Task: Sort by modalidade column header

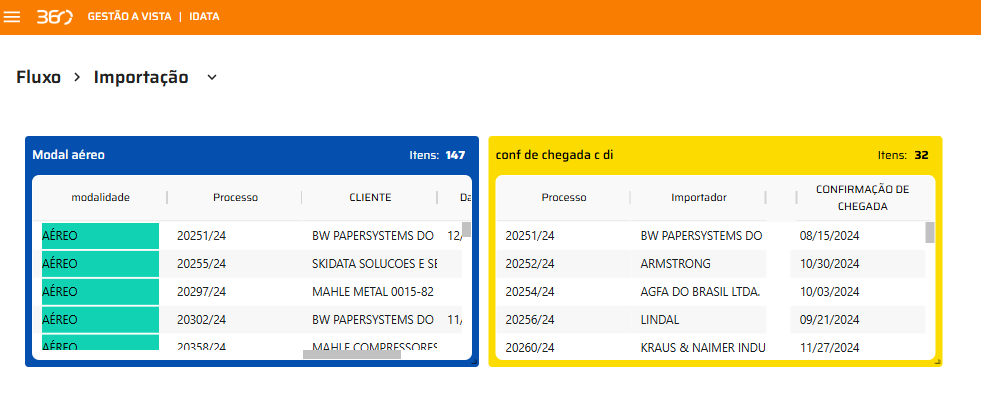Action: tap(101, 198)
